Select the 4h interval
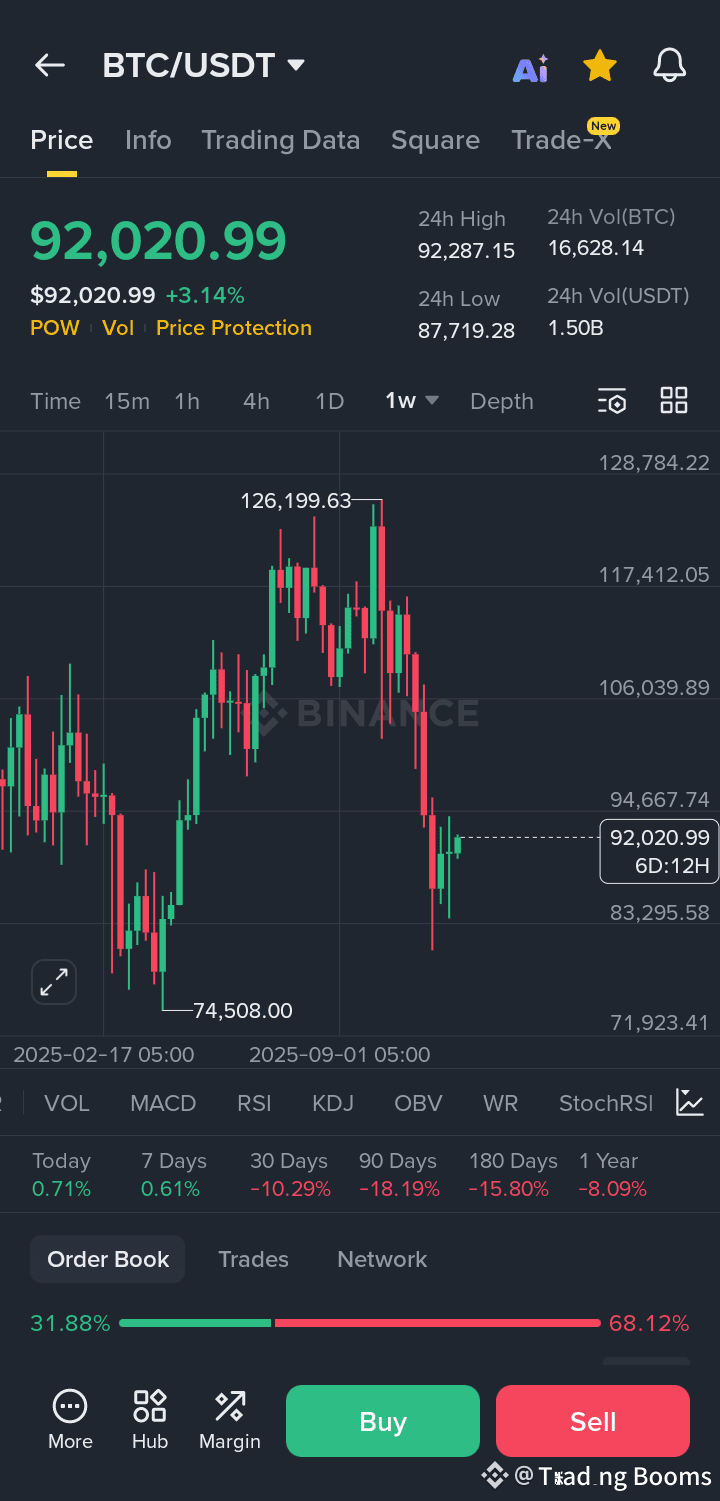The height and width of the screenshot is (1501, 720). [256, 401]
